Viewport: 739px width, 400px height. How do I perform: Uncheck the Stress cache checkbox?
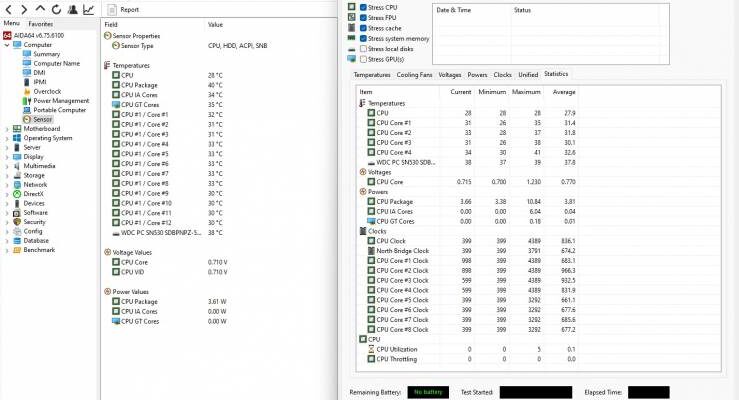[363, 28]
